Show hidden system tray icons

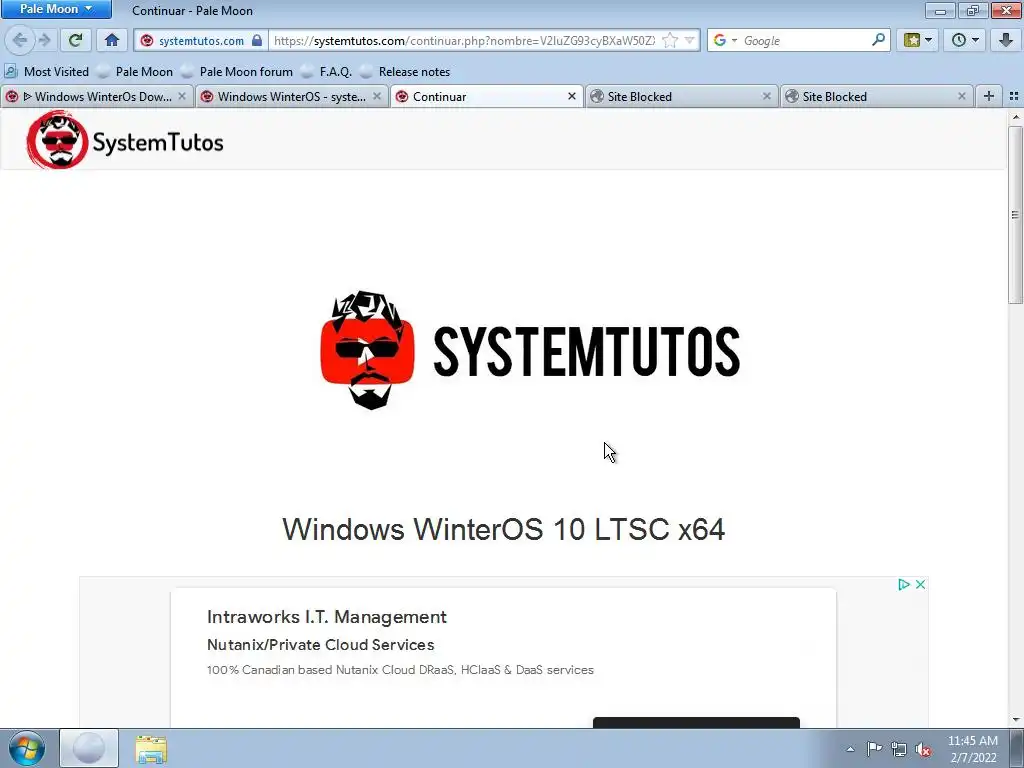click(x=850, y=749)
